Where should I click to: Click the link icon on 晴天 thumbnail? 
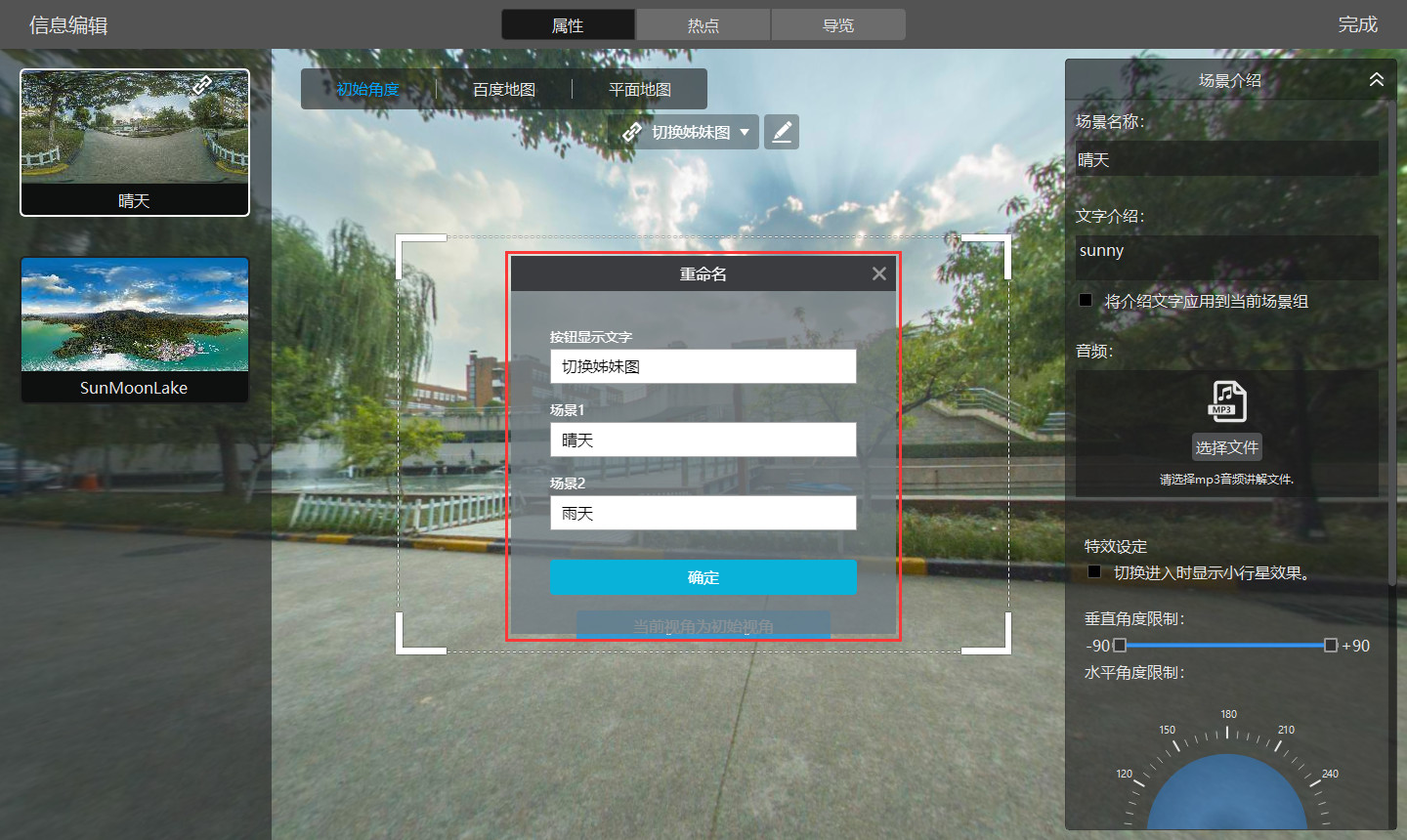click(202, 86)
